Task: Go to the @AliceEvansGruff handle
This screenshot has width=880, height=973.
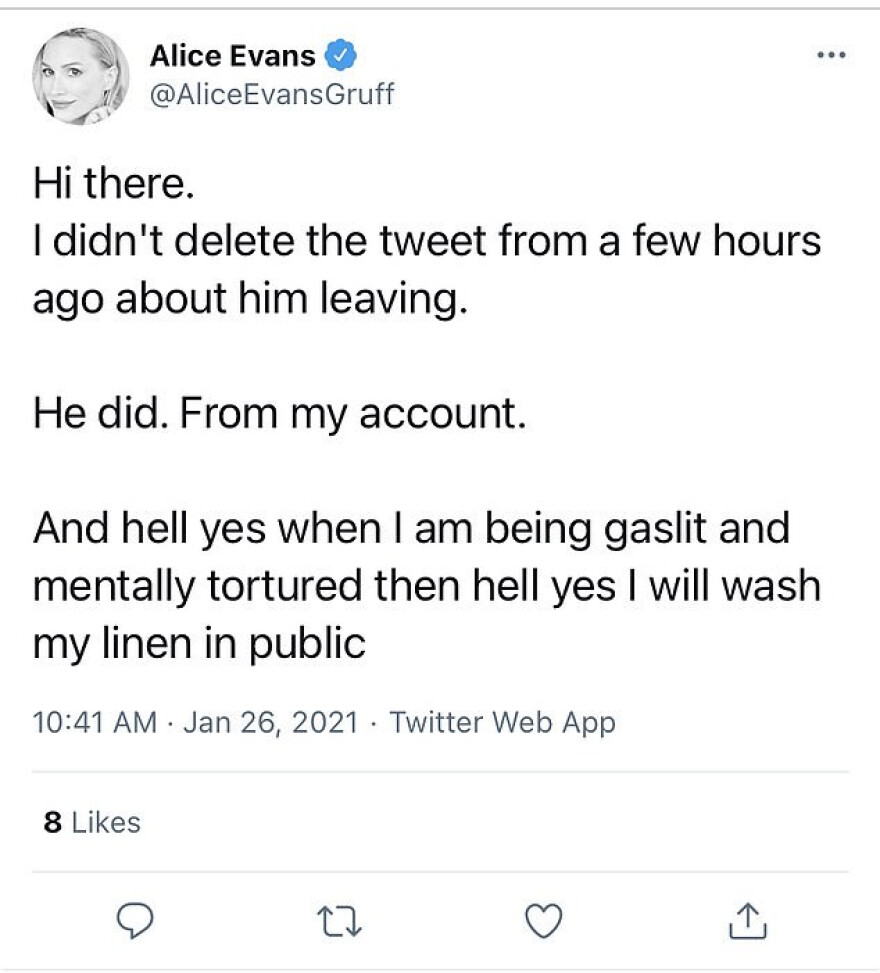Action: (272, 94)
